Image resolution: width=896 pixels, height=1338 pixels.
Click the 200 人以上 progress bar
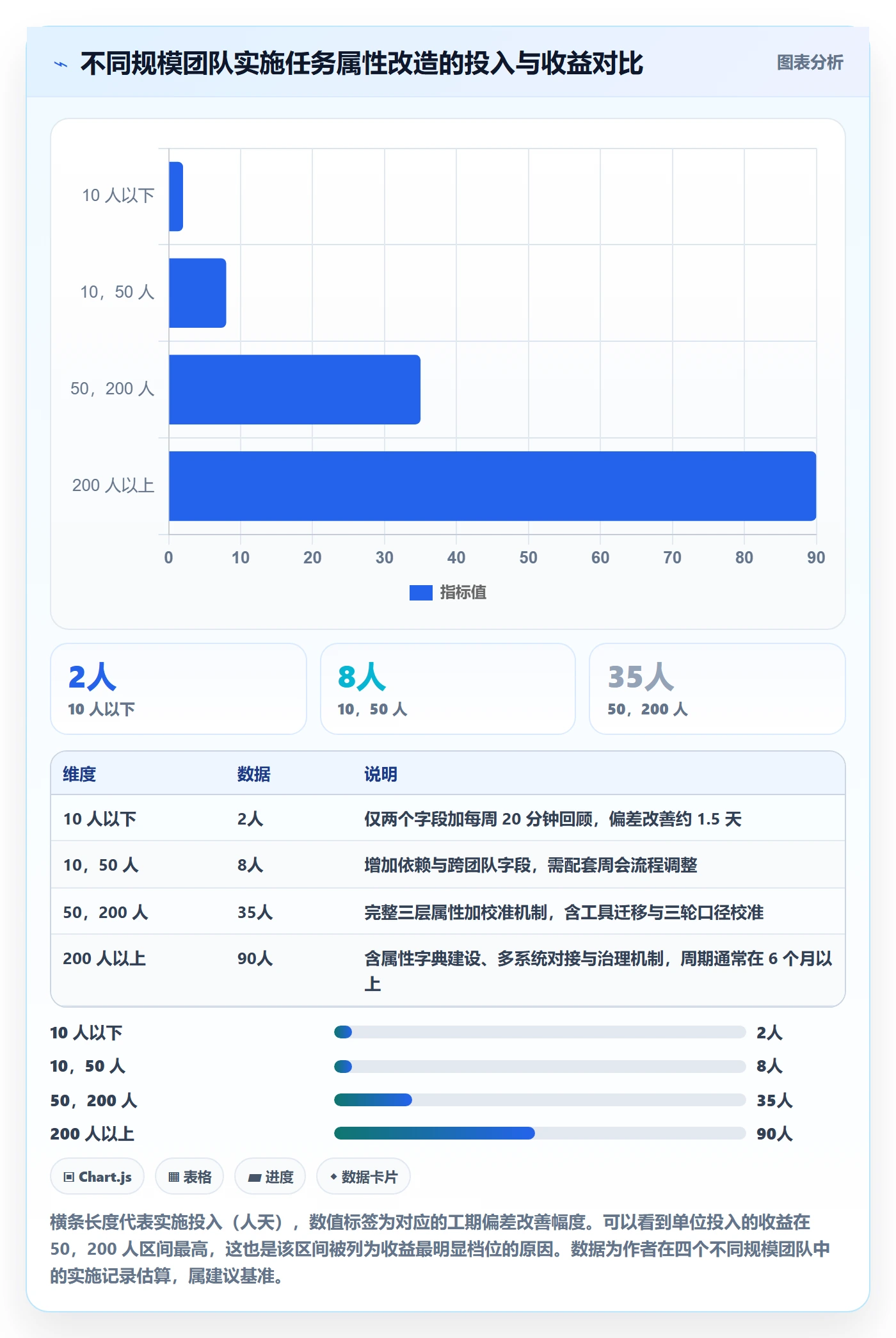(540, 1133)
